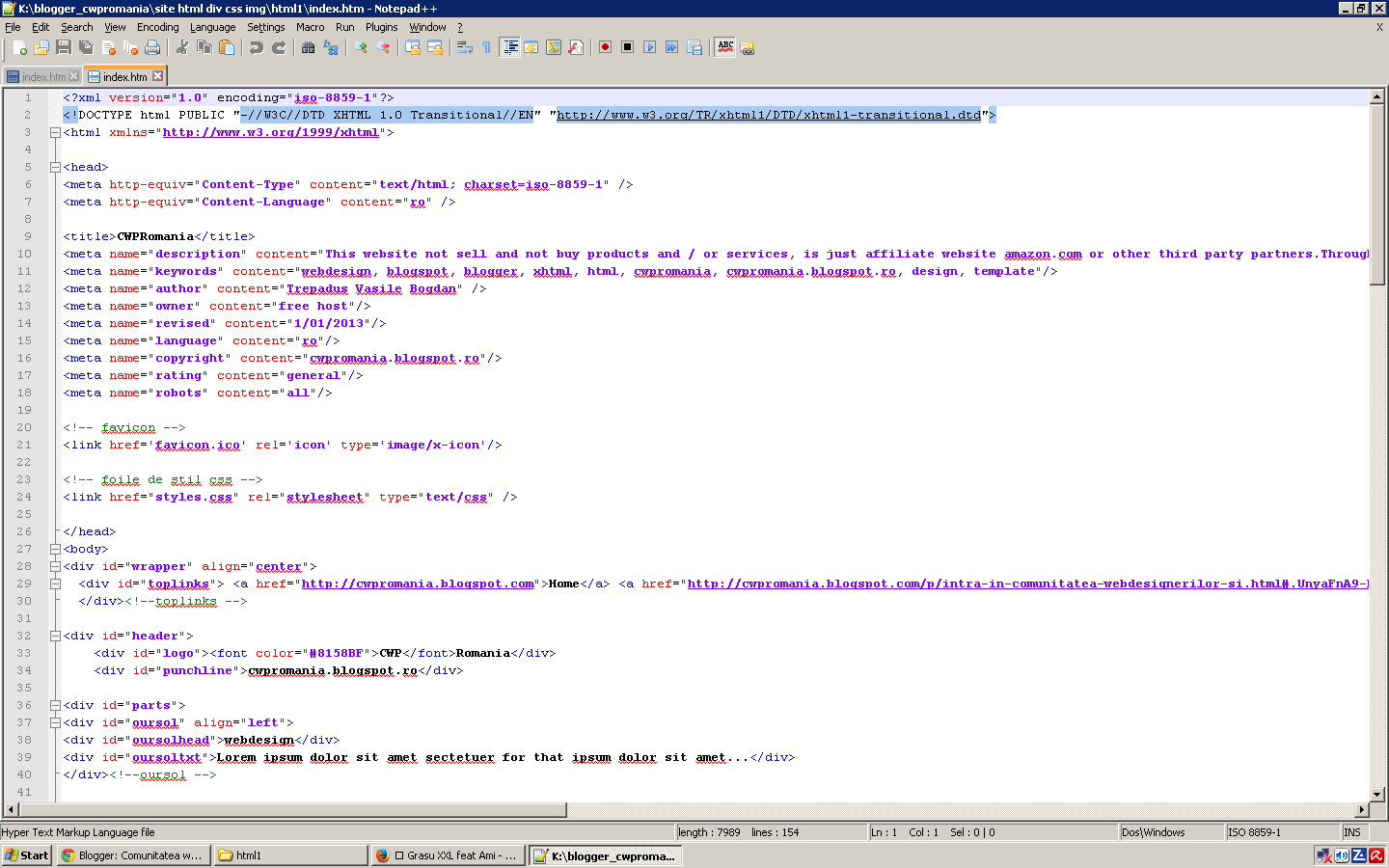Save the current file using the toolbar
The width and height of the screenshot is (1389, 868).
(64, 47)
